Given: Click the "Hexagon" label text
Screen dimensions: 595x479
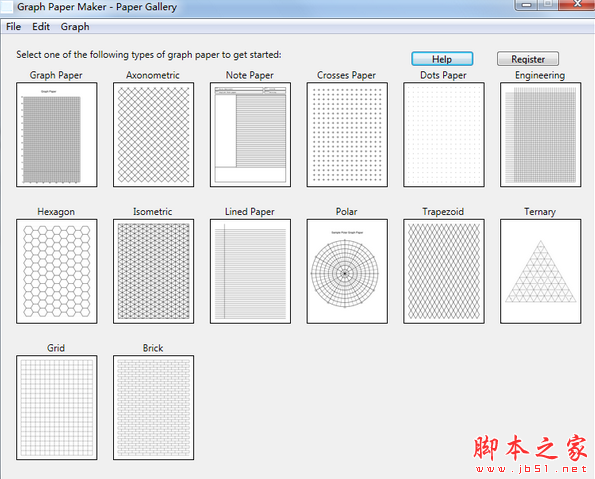Looking at the screenshot, I should (x=56, y=212).
